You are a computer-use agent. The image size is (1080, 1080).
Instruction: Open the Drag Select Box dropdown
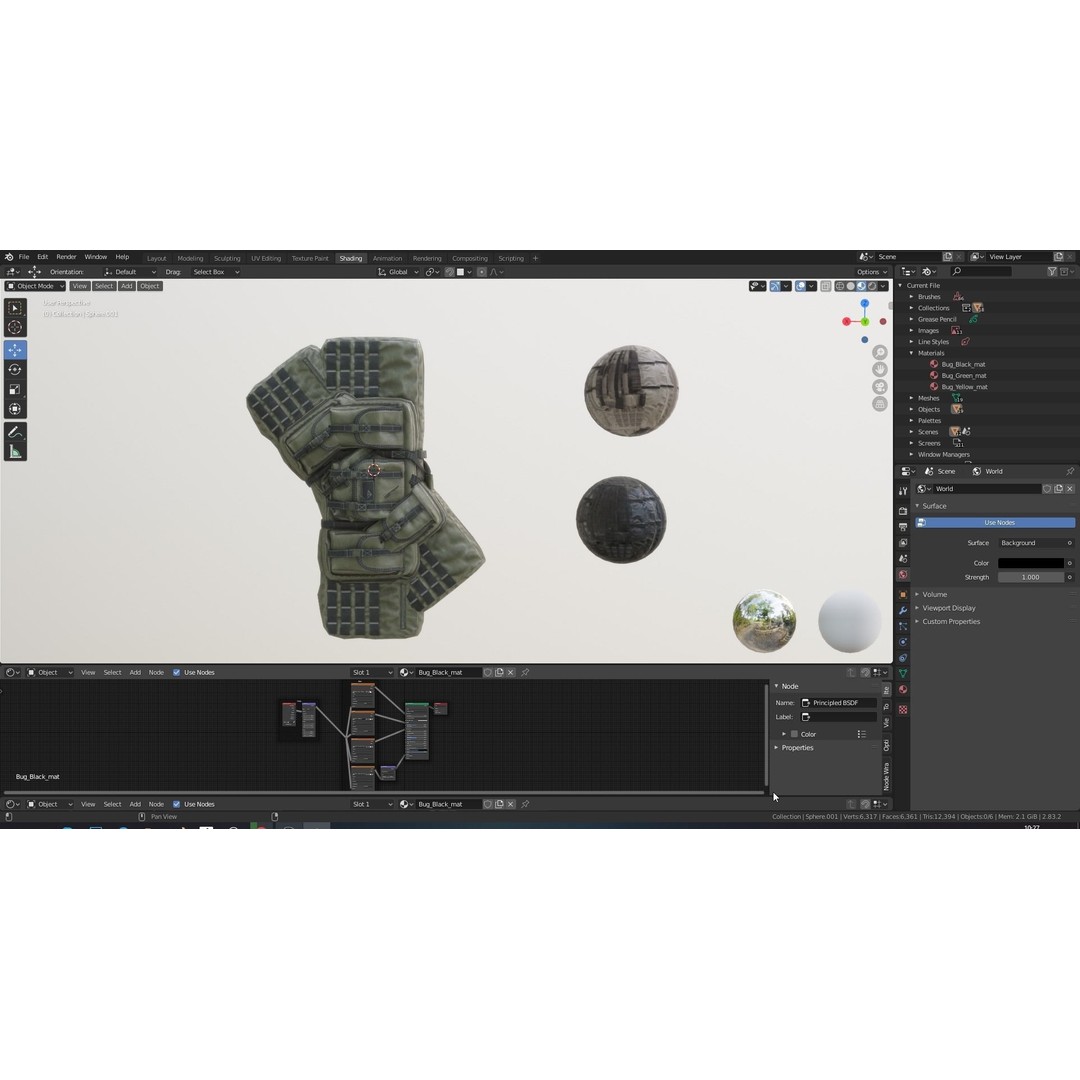(216, 272)
